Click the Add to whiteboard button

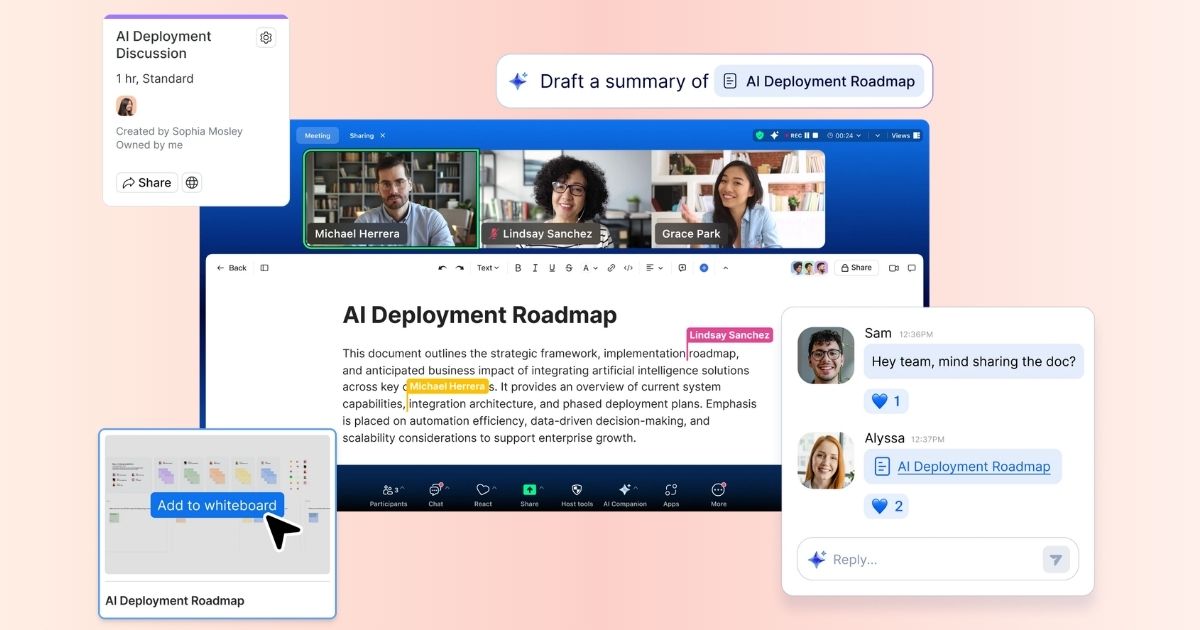tap(217, 505)
